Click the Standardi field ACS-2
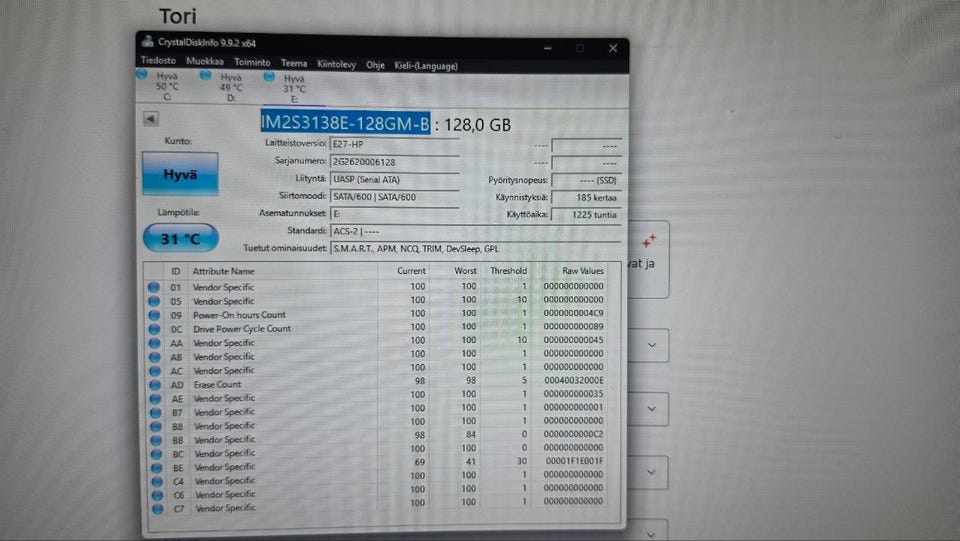 pyautogui.click(x=475, y=231)
